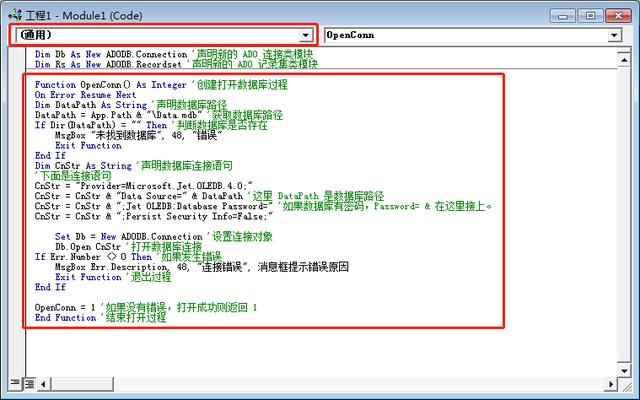Switch to Full Module View icon
This screenshot has height=400, width=640.
[29, 383]
